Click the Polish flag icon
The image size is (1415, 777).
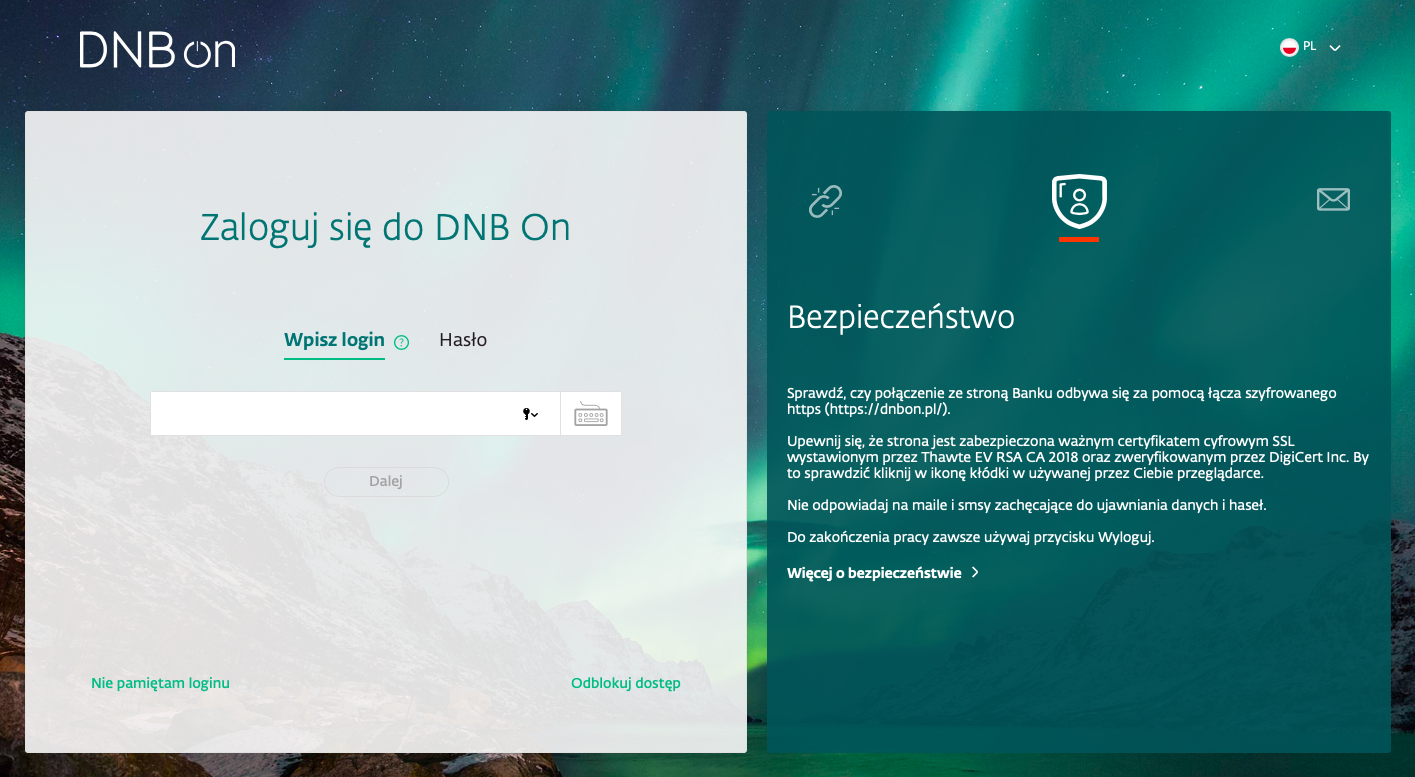[1289, 47]
